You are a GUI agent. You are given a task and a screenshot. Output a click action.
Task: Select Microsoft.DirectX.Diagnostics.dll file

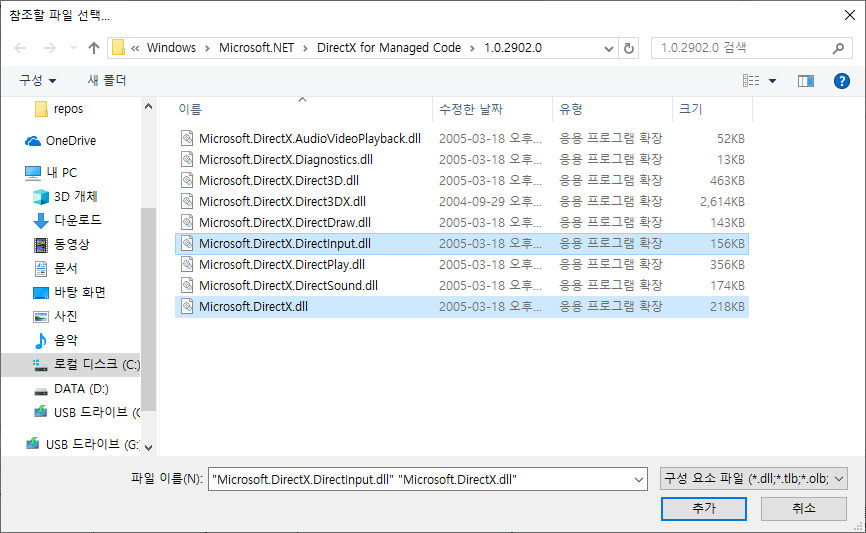(x=462, y=160)
